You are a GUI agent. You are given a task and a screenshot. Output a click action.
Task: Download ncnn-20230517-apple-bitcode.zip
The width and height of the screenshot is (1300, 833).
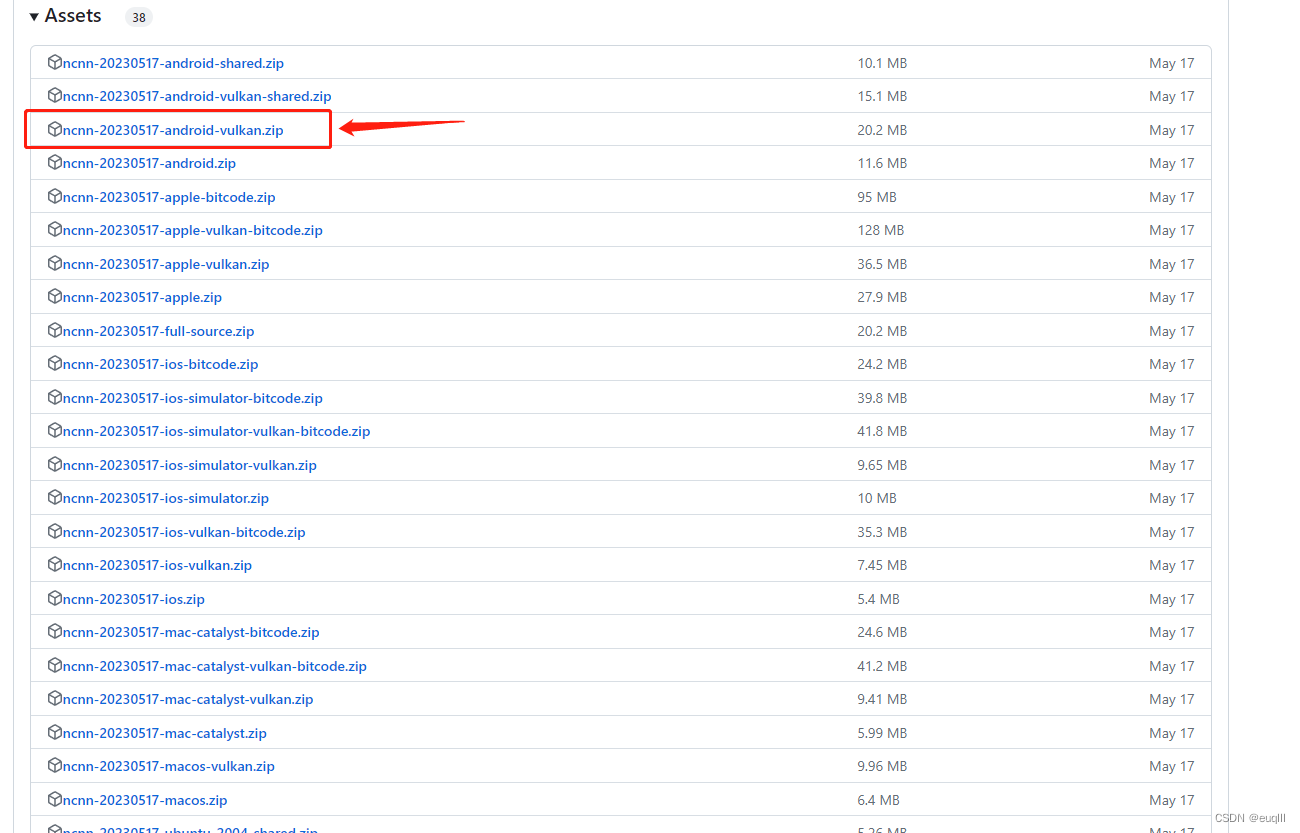click(169, 197)
